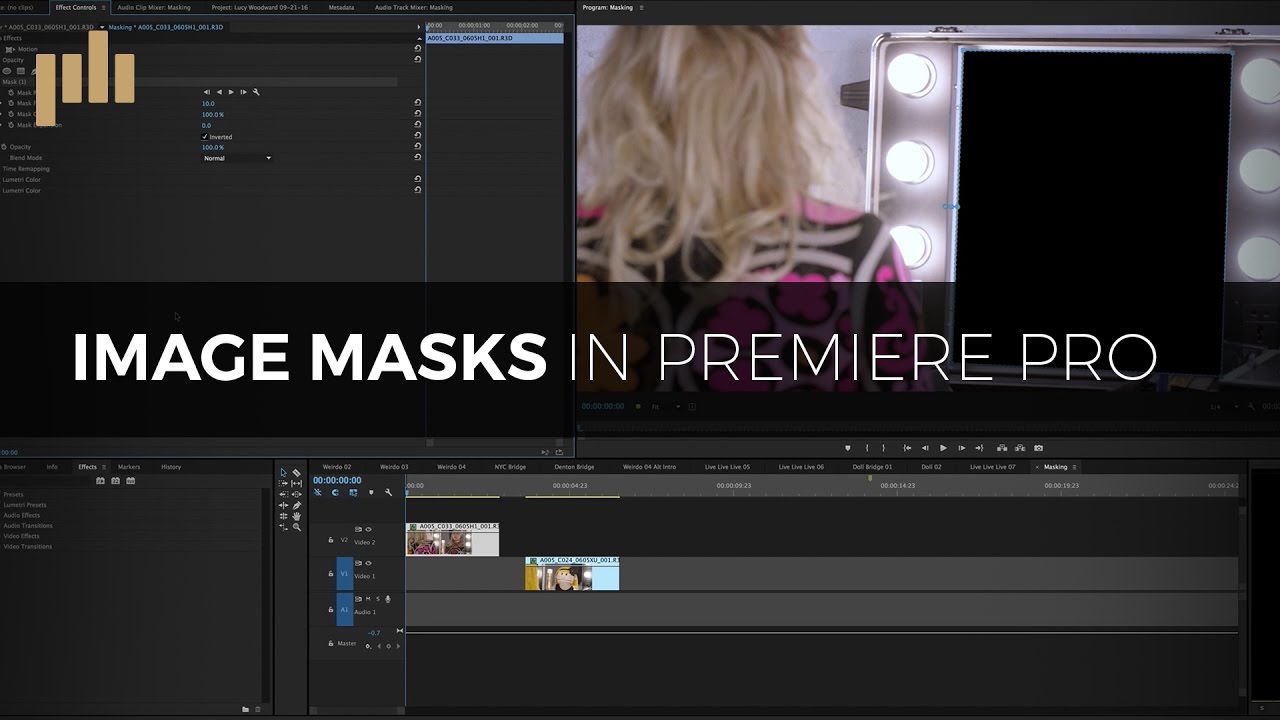This screenshot has height=720, width=1280.
Task: Click Go to In point button
Action: 907,448
